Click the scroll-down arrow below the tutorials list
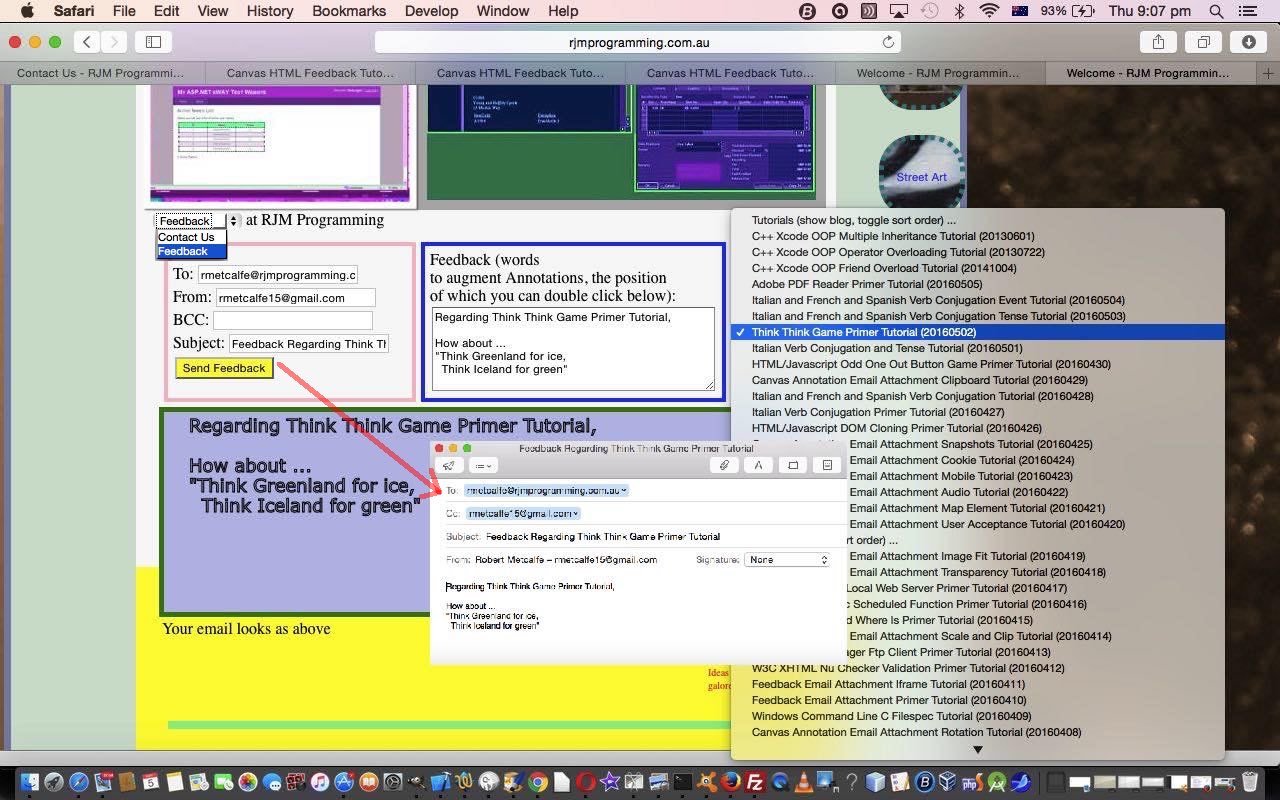Viewport: 1280px width, 800px height. 978,749
